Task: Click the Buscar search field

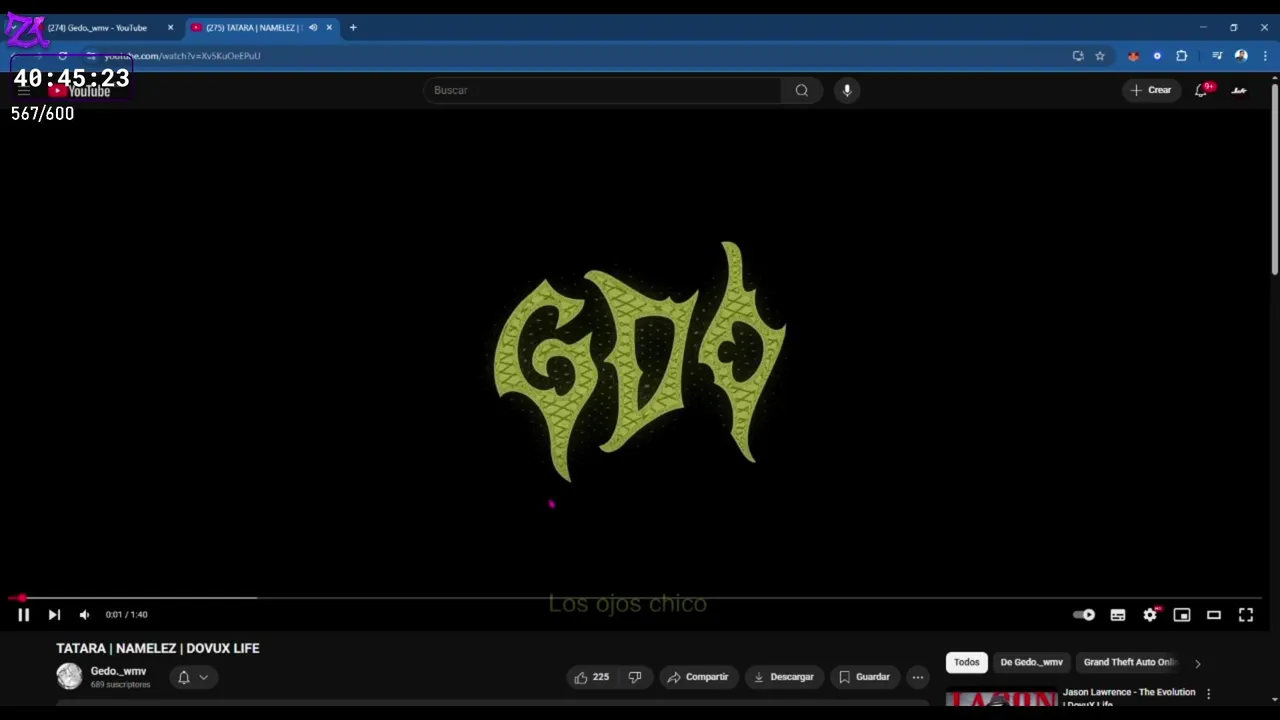Action: click(603, 90)
